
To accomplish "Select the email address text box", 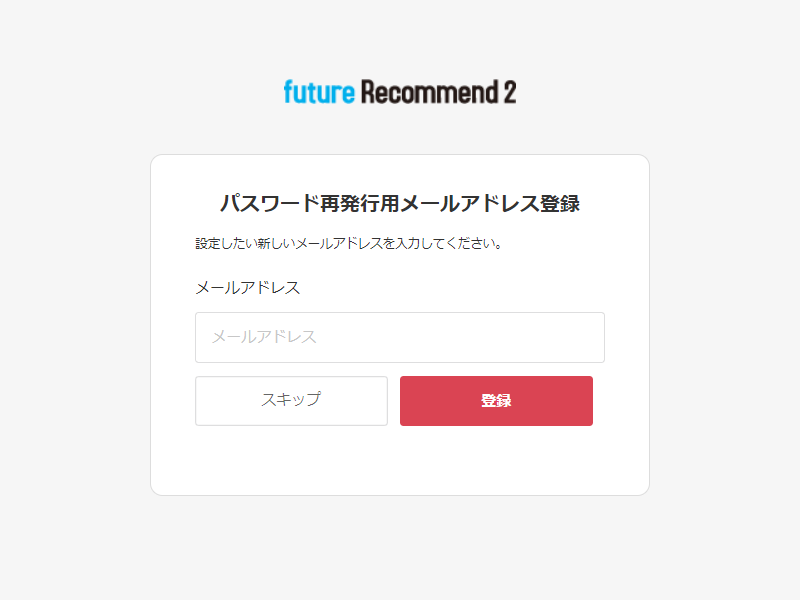I will (x=400, y=337).
